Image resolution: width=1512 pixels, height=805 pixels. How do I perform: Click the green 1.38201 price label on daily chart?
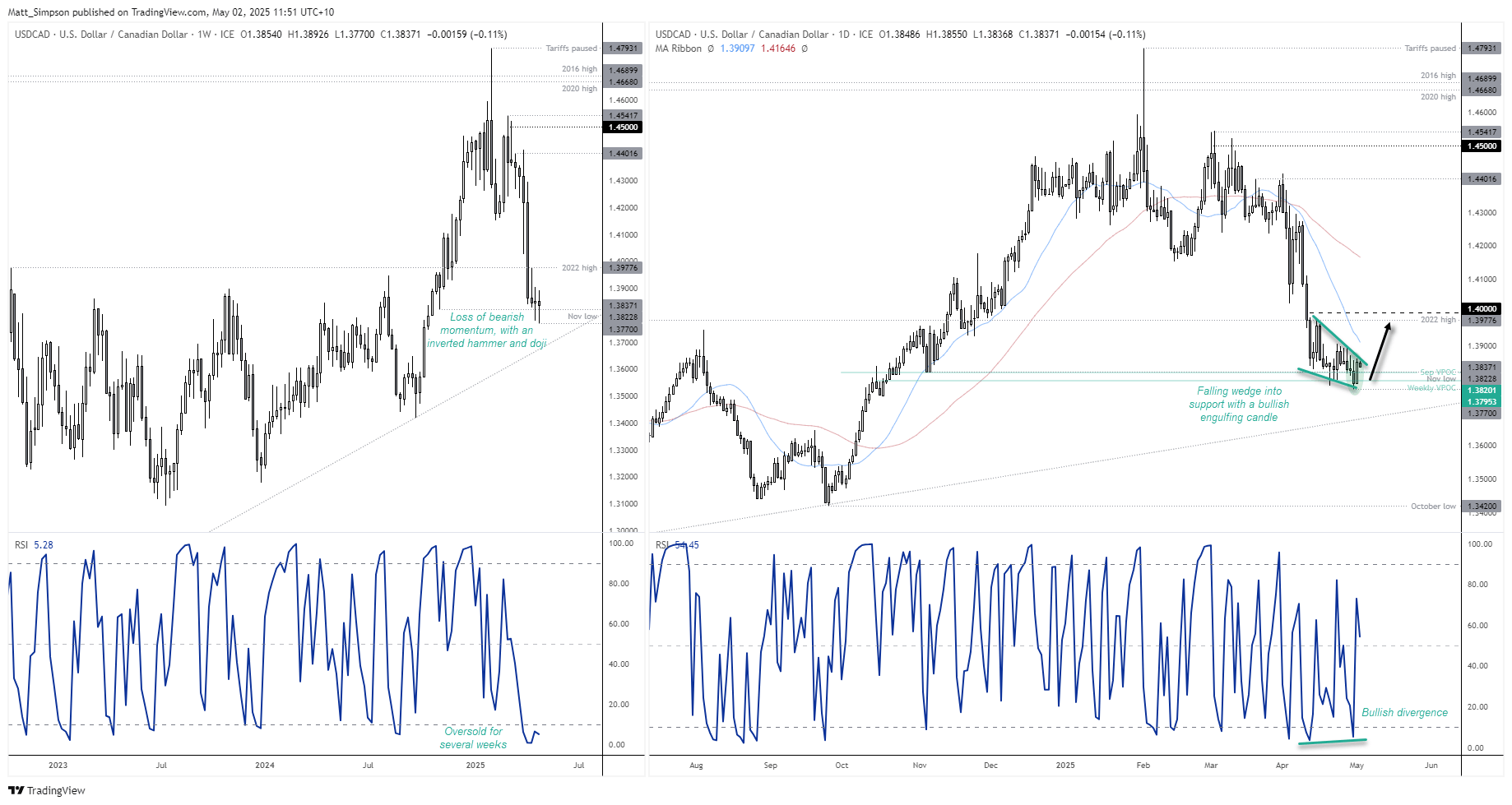[1482, 391]
